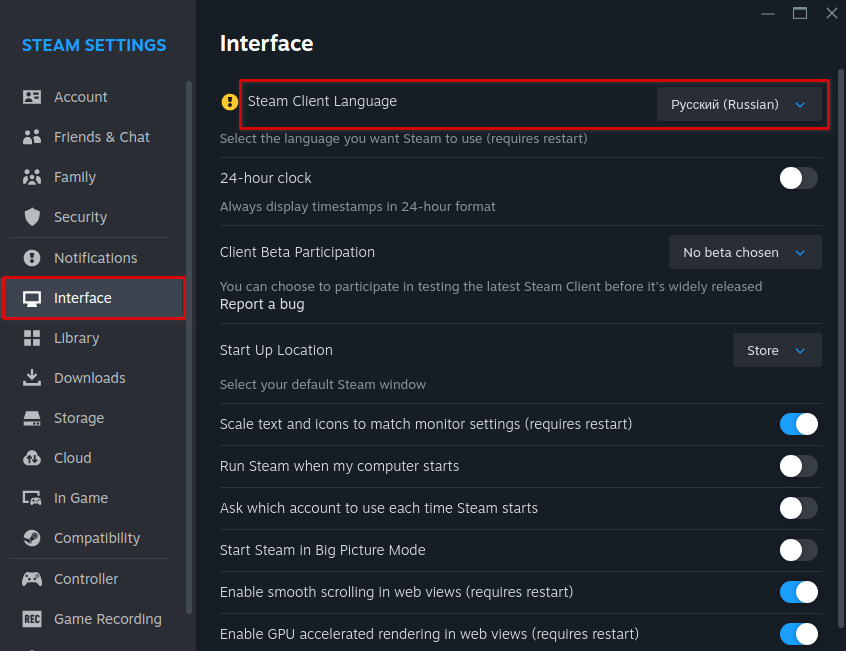
Task: Click the Cloud icon in sidebar
Action: (x=32, y=458)
